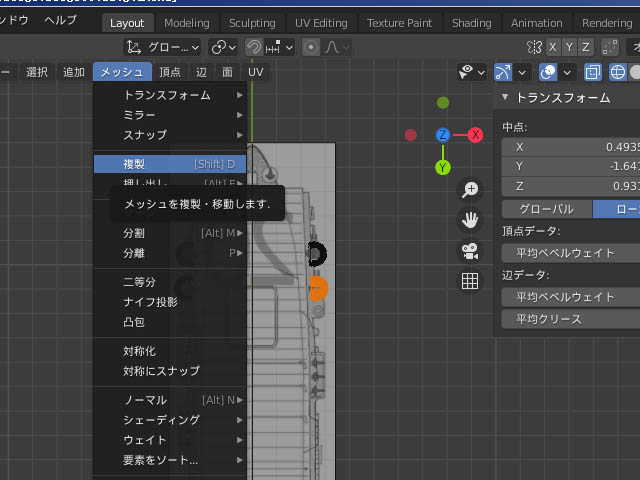Switch to UV Editing workspace

[321, 23]
